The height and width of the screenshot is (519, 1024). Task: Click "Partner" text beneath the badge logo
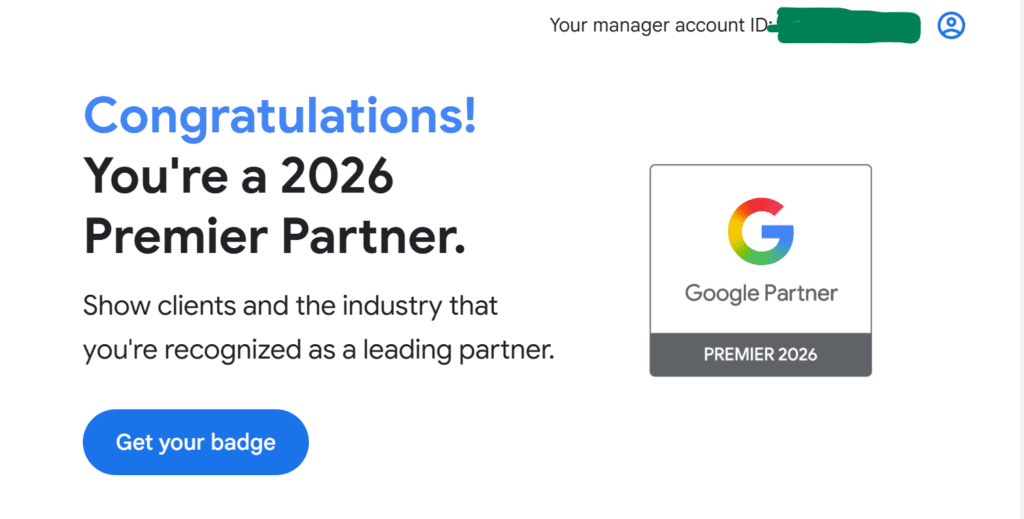pos(801,294)
